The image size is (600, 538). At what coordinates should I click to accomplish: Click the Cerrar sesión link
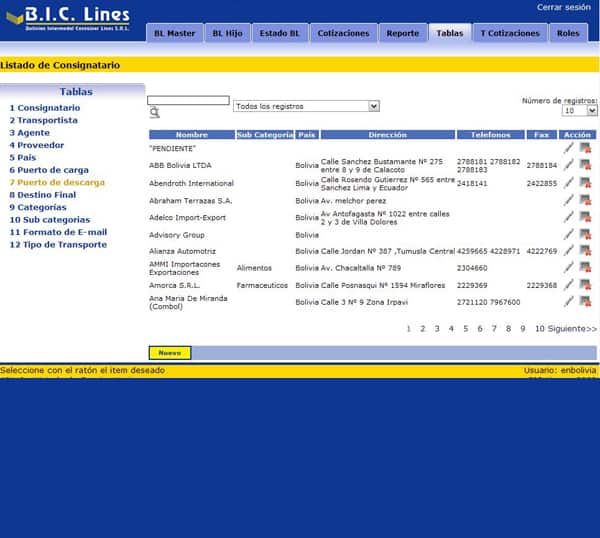(x=563, y=7)
